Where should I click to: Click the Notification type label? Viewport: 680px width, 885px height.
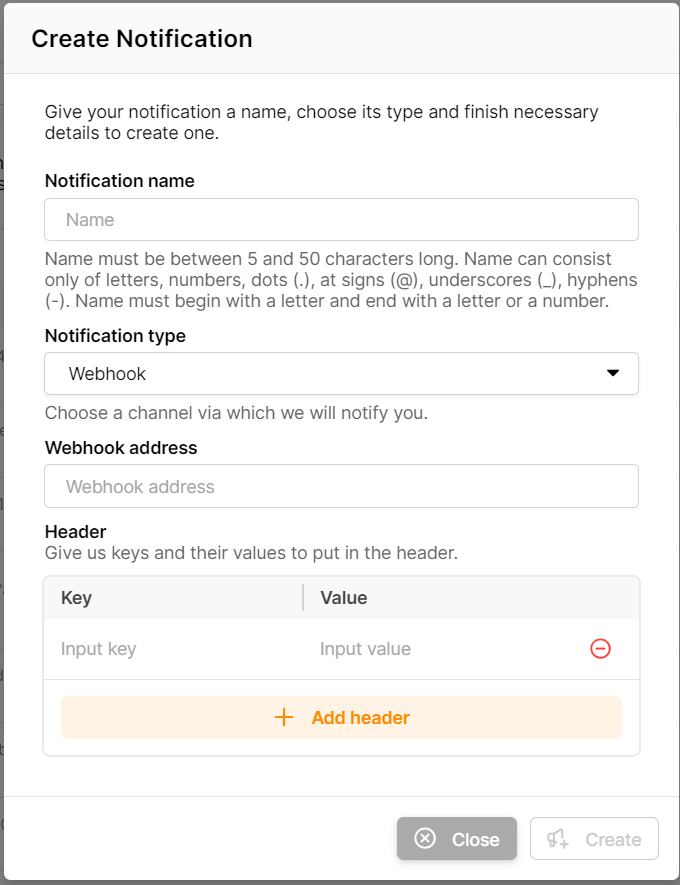click(x=115, y=336)
